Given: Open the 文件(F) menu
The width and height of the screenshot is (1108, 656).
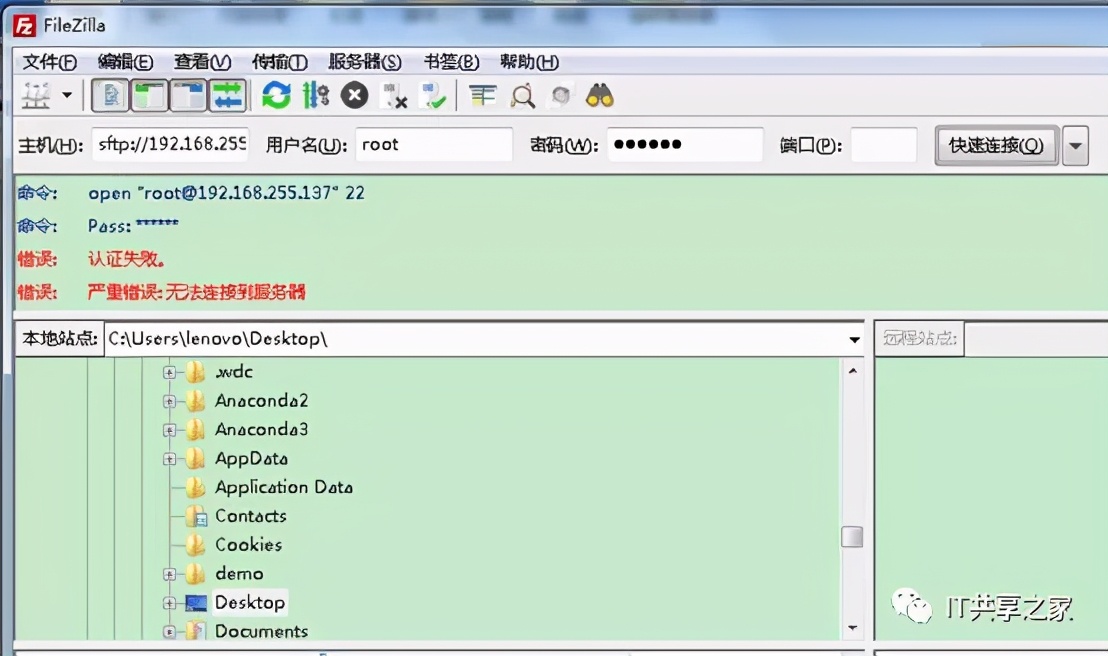Looking at the screenshot, I should (49, 62).
